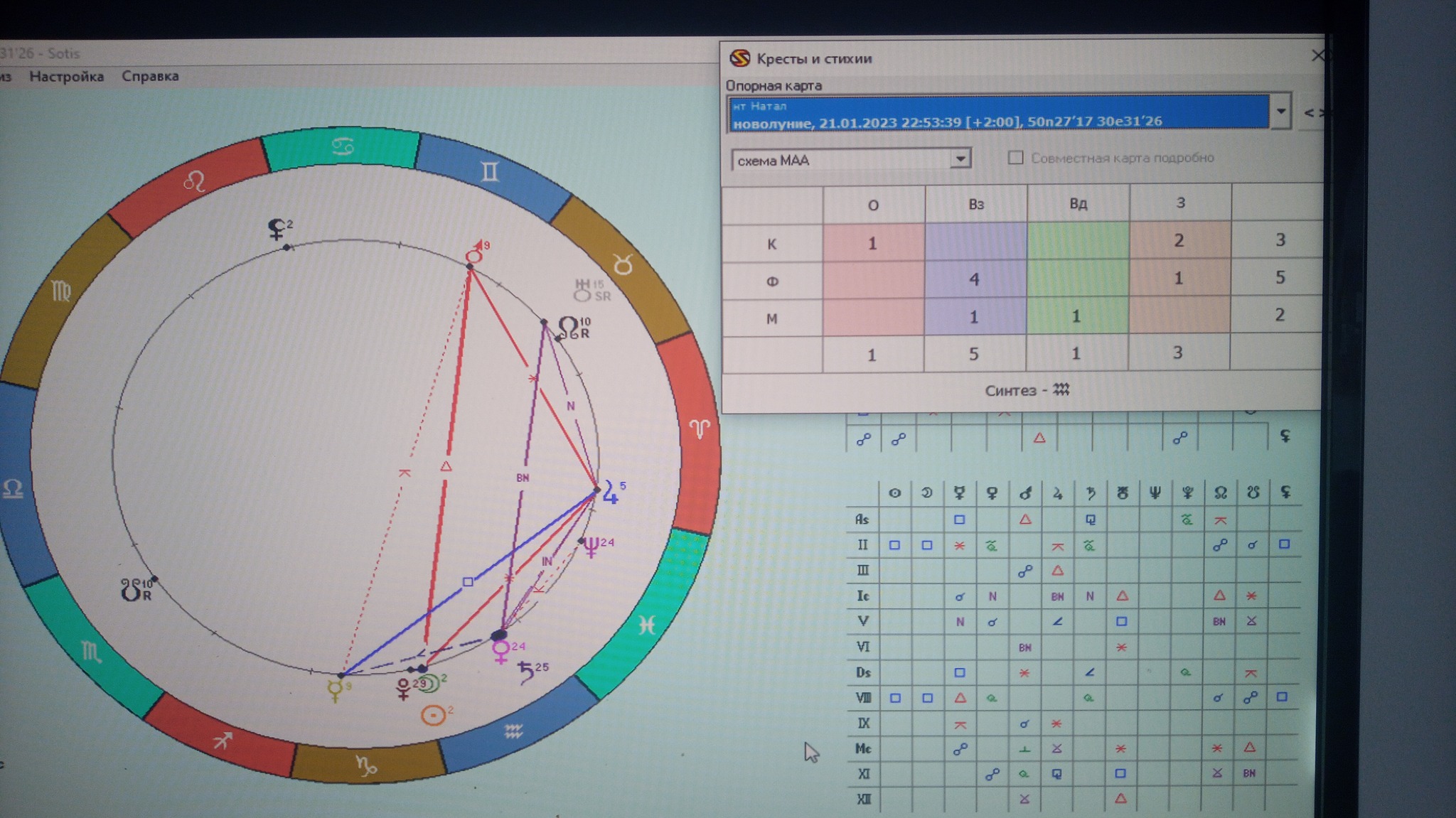This screenshot has width=1456, height=818.
Task: Click the blue square symbol in the chart
Action: pos(467,582)
